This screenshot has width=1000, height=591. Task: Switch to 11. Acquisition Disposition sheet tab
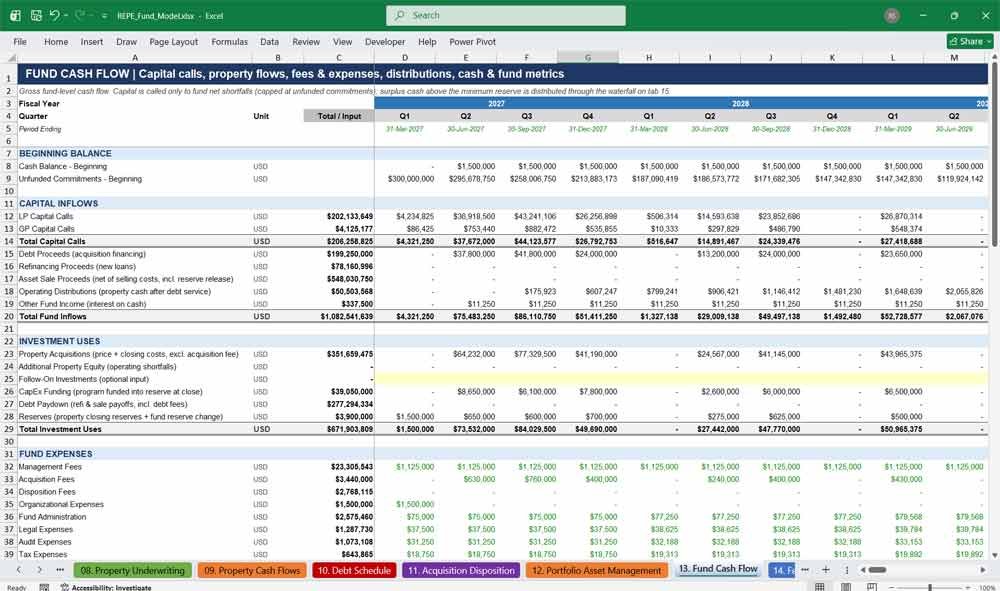pyautogui.click(x=461, y=571)
